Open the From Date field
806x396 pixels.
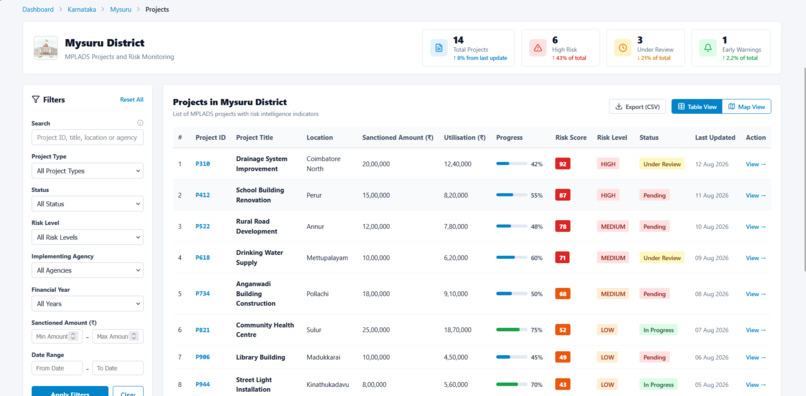pos(57,368)
